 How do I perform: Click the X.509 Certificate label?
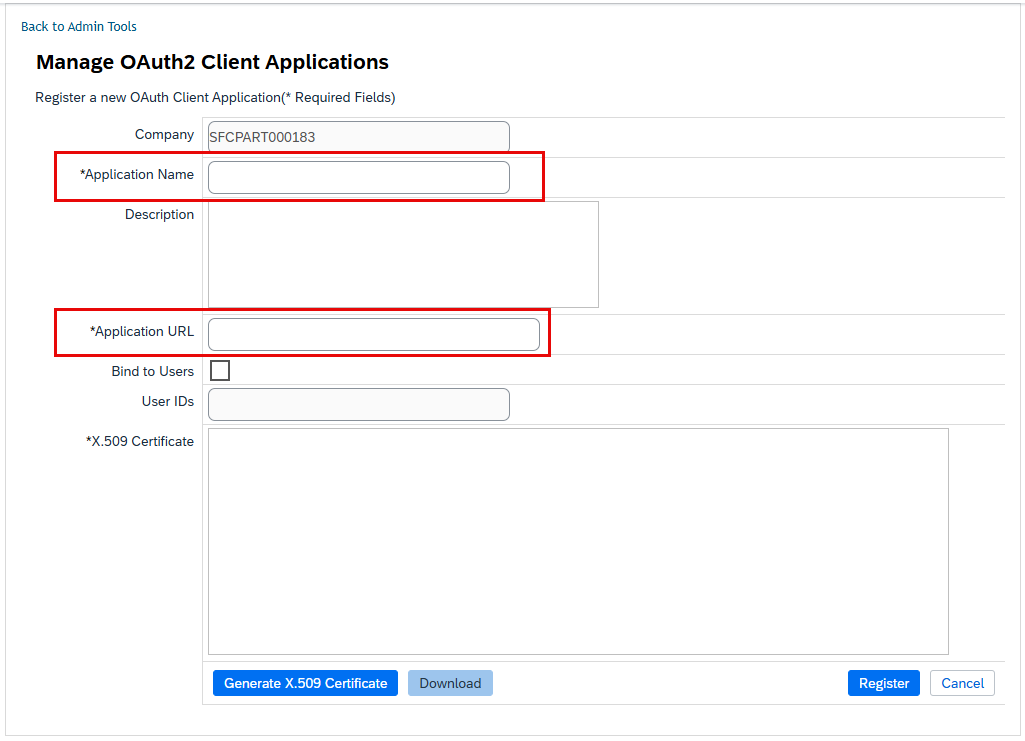(140, 441)
